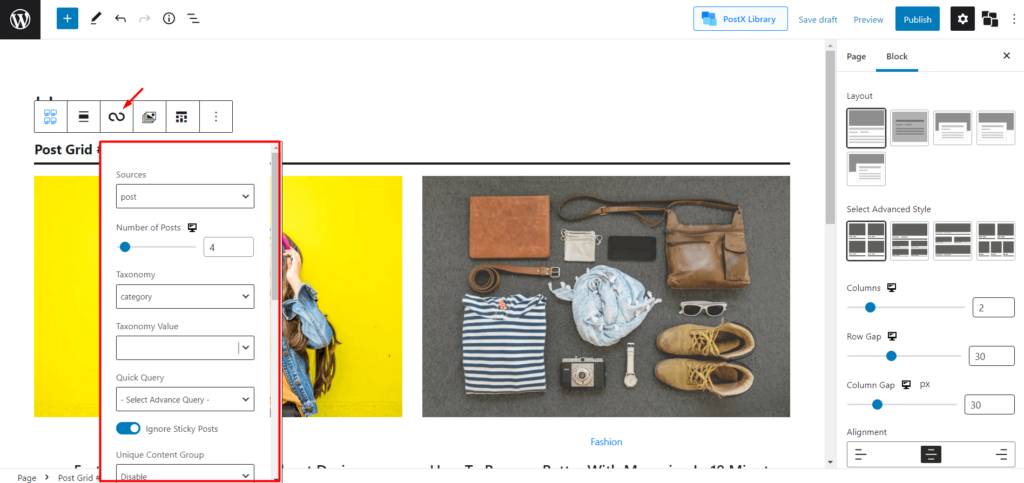1024x483 pixels.
Task: Set alignment to right
Action: [1000, 454]
